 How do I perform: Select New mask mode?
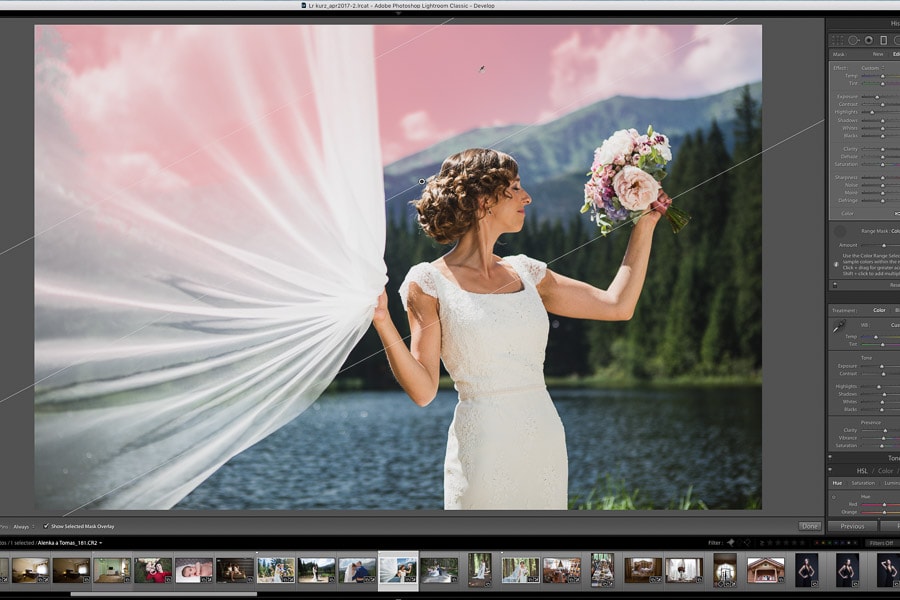click(x=878, y=54)
